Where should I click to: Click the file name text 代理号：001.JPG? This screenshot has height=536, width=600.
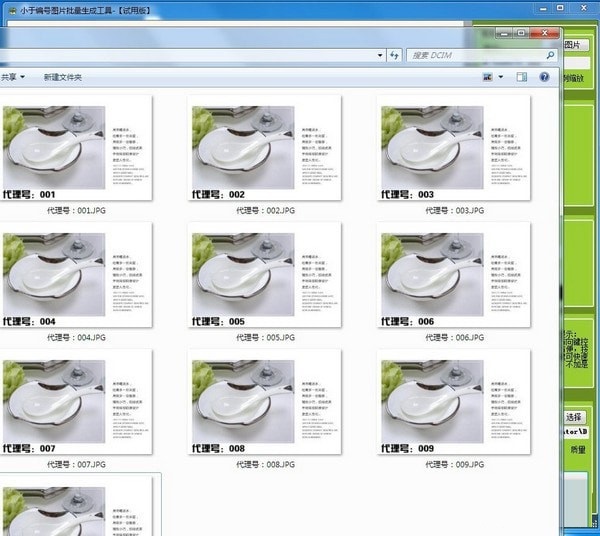(x=76, y=210)
